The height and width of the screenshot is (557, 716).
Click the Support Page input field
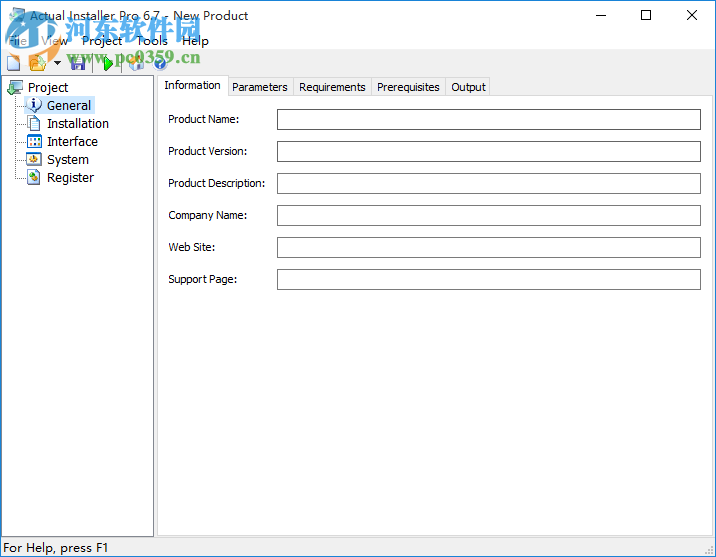489,279
